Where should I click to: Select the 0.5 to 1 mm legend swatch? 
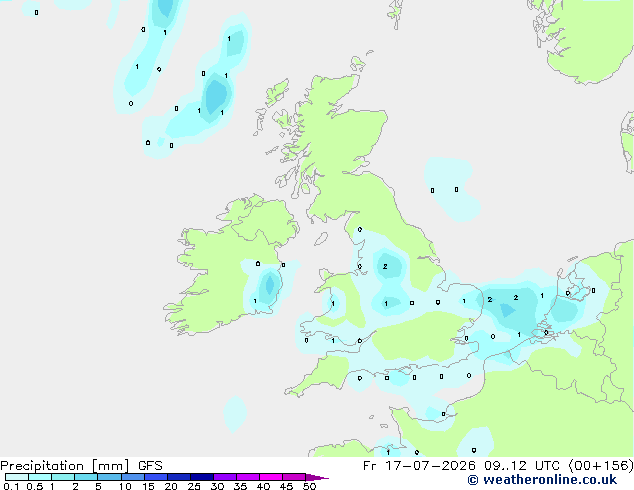tap(40, 477)
